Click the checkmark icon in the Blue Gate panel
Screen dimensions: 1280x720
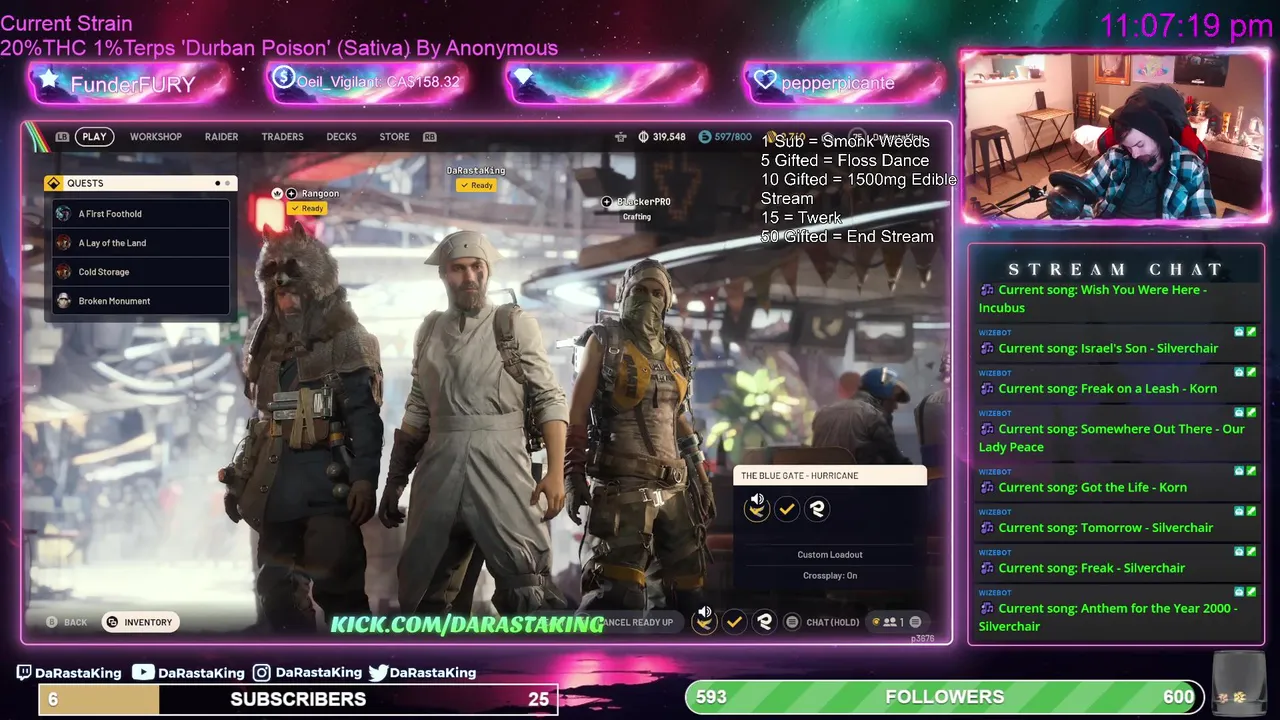[x=787, y=509]
